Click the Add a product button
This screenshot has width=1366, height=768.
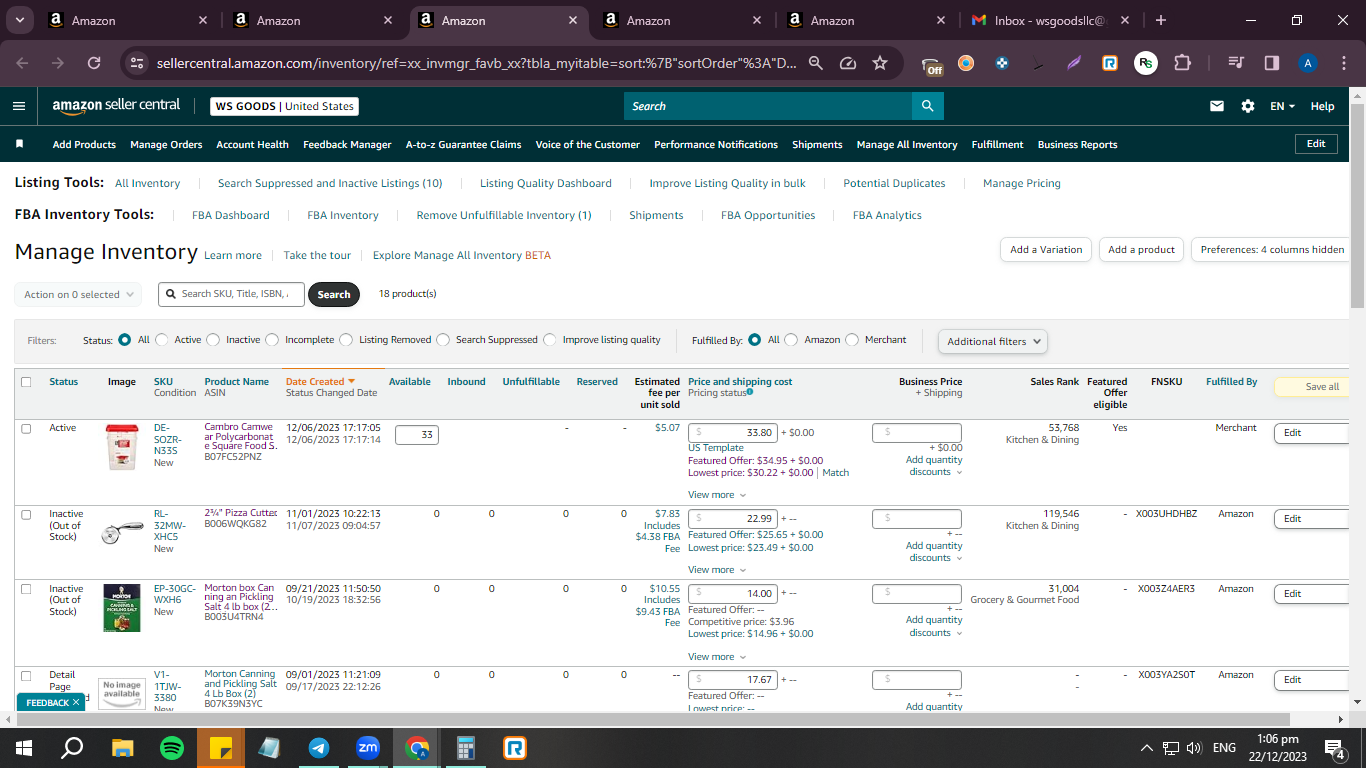pyautogui.click(x=1142, y=250)
